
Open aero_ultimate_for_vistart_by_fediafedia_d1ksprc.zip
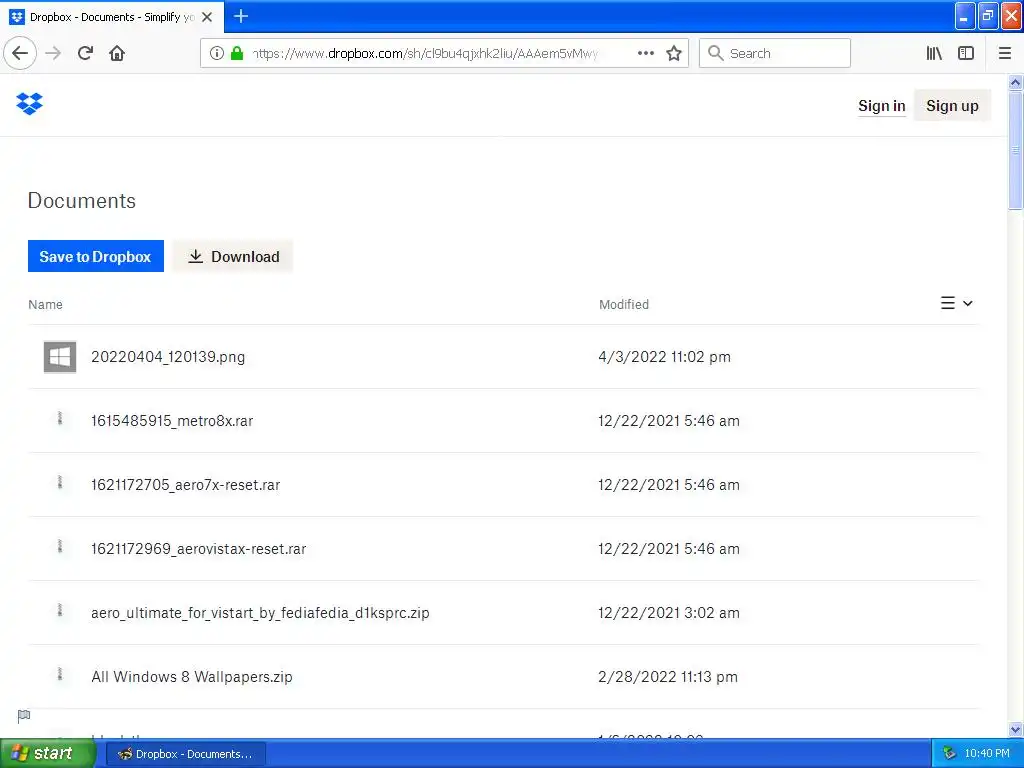[260, 613]
